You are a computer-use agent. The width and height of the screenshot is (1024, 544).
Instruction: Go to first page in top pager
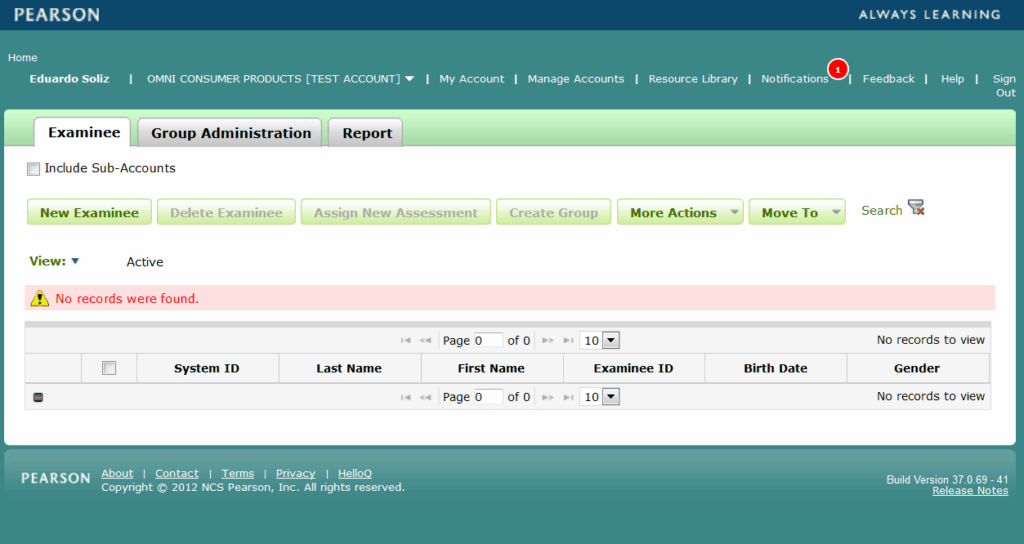coord(406,340)
